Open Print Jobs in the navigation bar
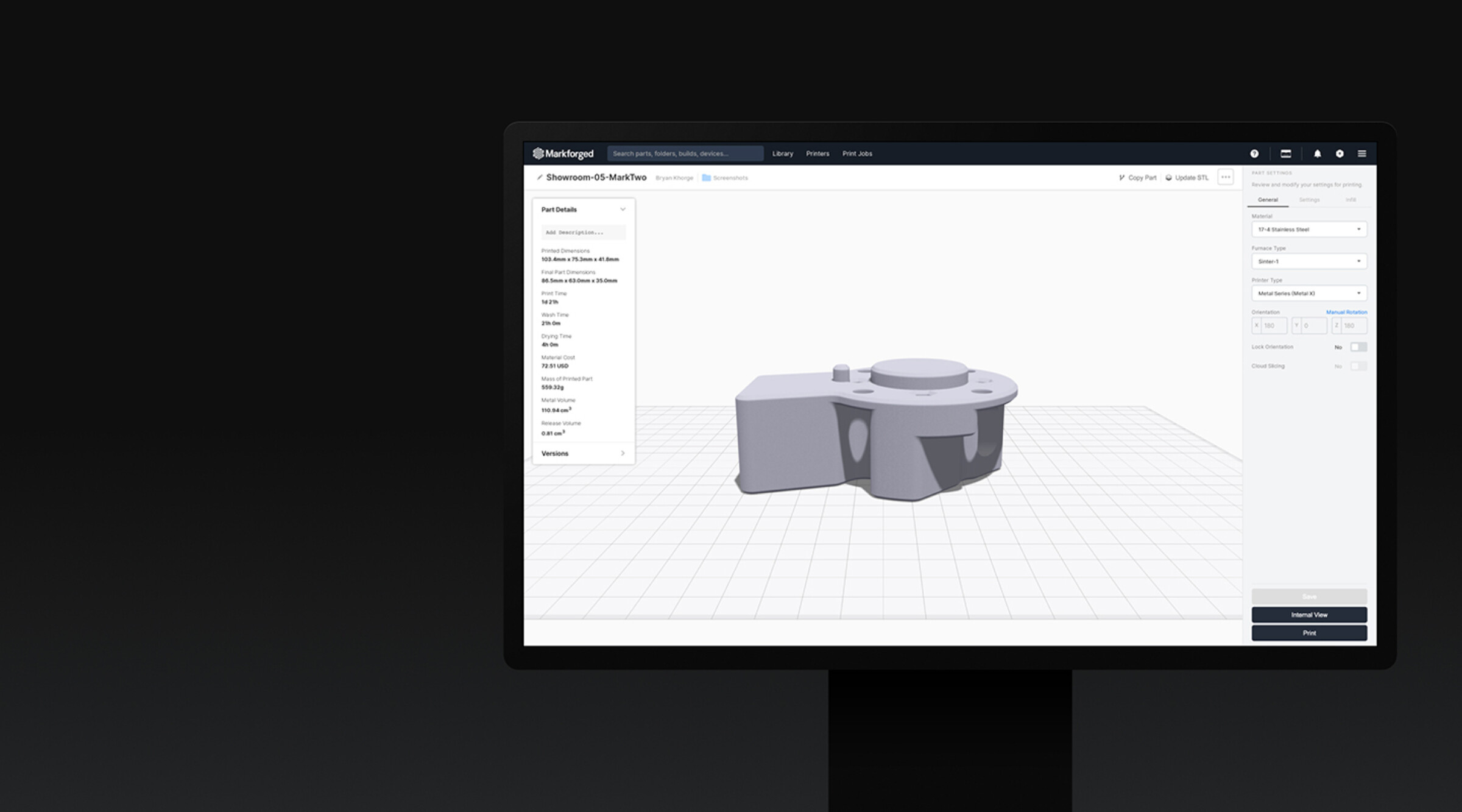The width and height of the screenshot is (1462, 812). tap(857, 154)
